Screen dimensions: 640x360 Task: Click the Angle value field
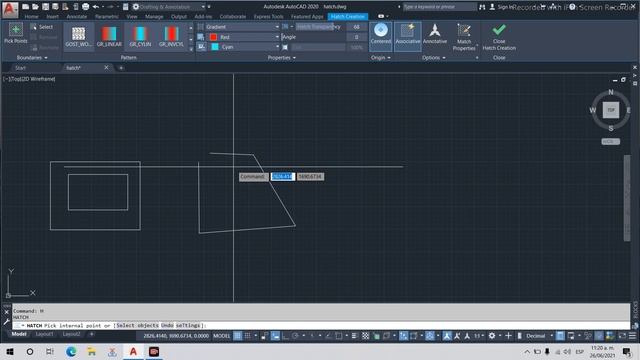point(356,37)
